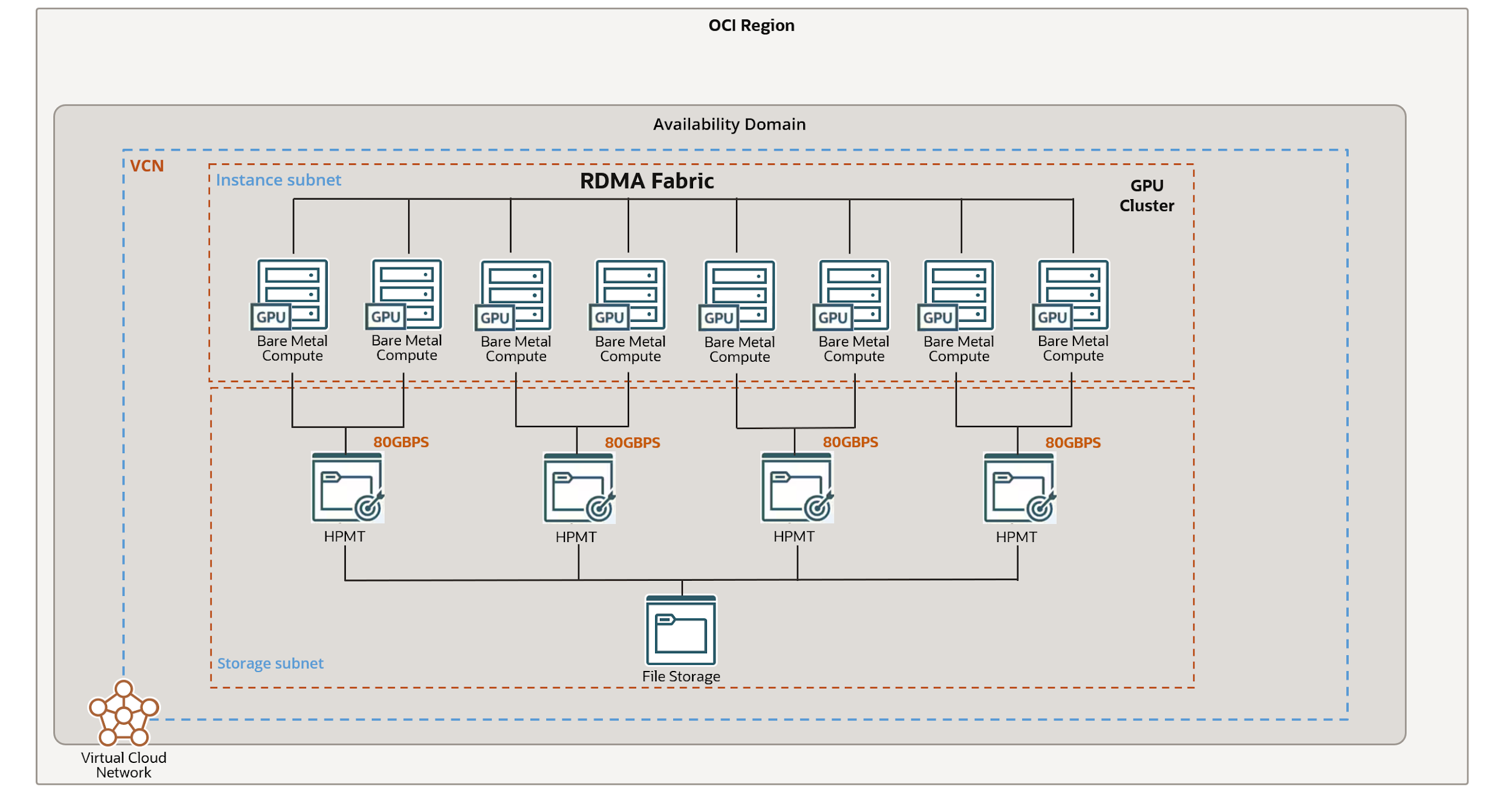Click the File Storage icon
Image resolution: width=1512 pixels, height=798 pixels.
click(681, 630)
